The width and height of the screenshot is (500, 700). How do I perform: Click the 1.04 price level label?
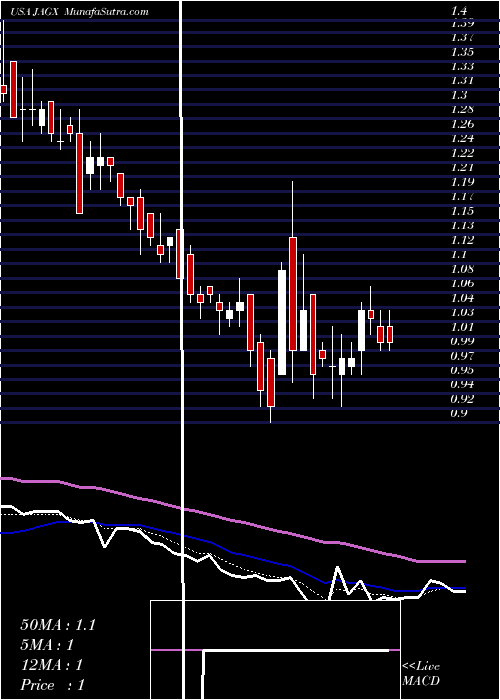point(462,298)
